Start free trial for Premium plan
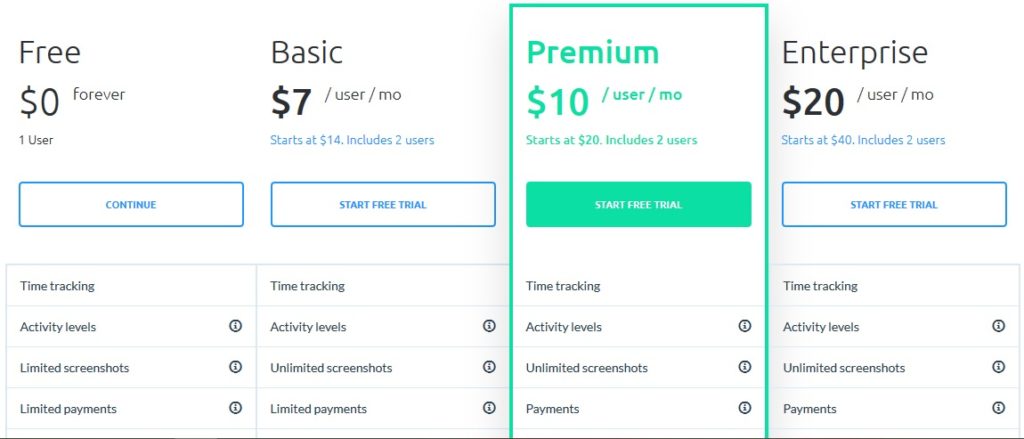This screenshot has height=439, width=1024. [639, 204]
